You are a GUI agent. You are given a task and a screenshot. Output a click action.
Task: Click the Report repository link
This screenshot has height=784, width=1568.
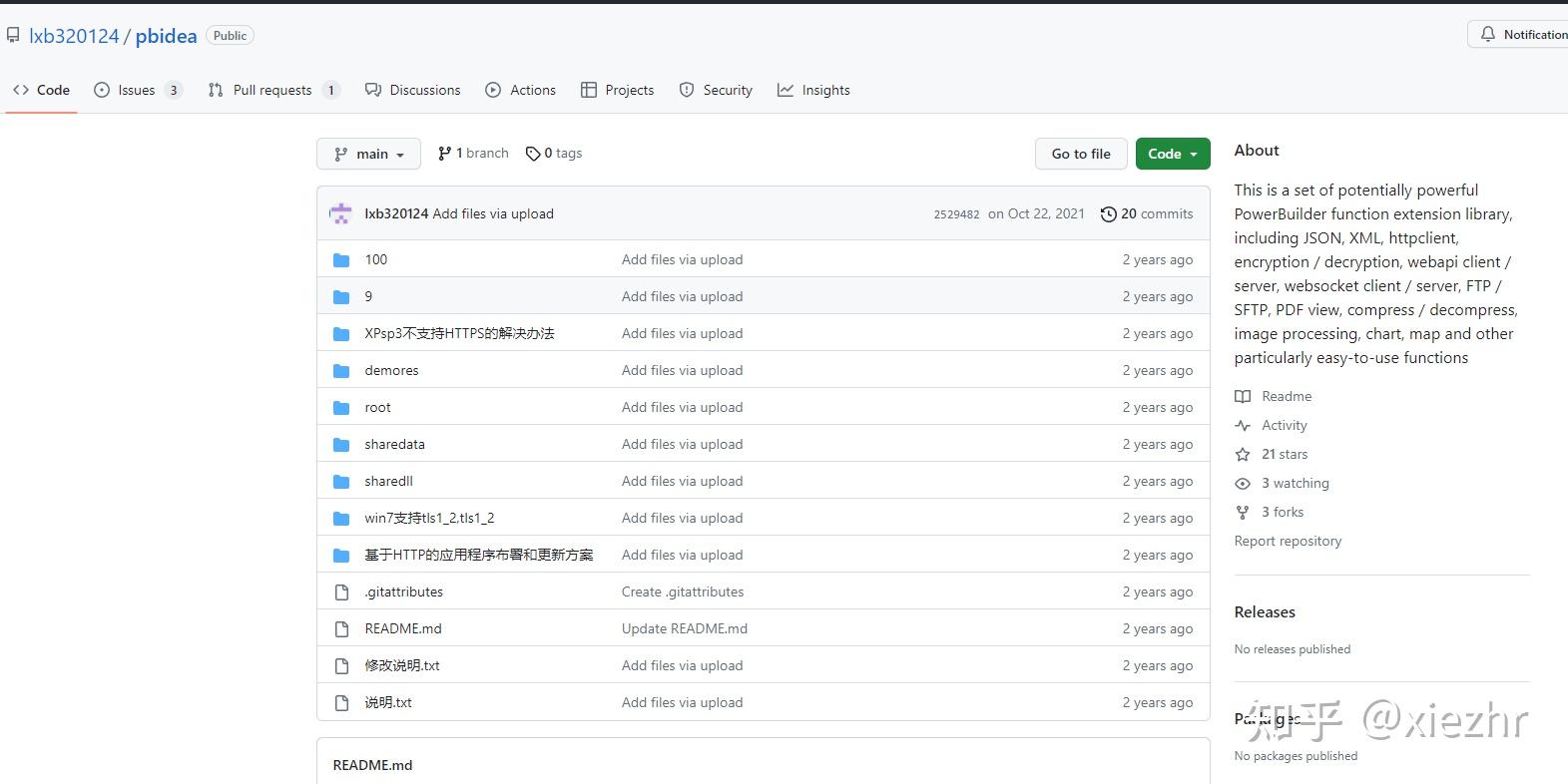click(x=1288, y=541)
